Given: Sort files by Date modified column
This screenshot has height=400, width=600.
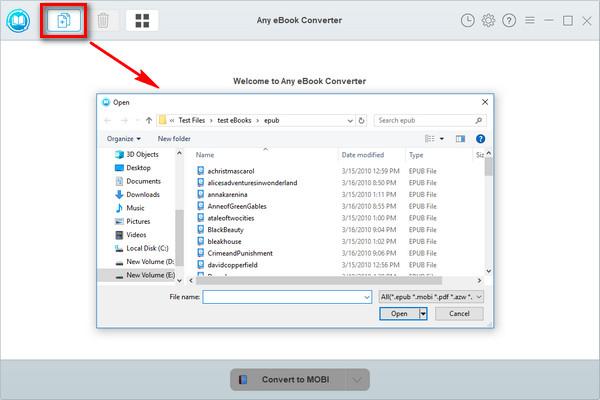Looking at the screenshot, I should (x=363, y=155).
